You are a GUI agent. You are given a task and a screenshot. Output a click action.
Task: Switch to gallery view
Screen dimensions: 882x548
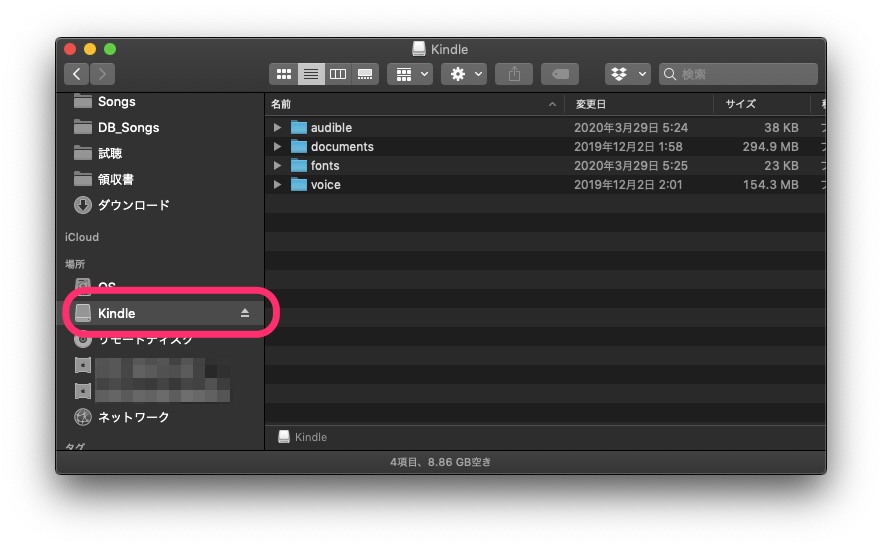click(364, 74)
